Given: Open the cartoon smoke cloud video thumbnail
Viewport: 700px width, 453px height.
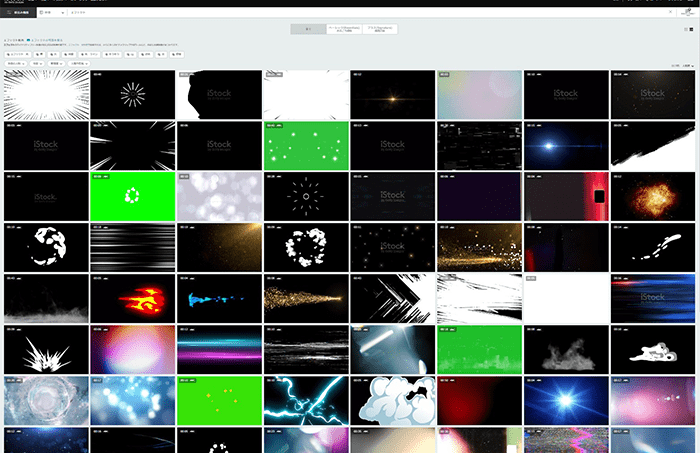Looking at the screenshot, I should [x=392, y=401].
